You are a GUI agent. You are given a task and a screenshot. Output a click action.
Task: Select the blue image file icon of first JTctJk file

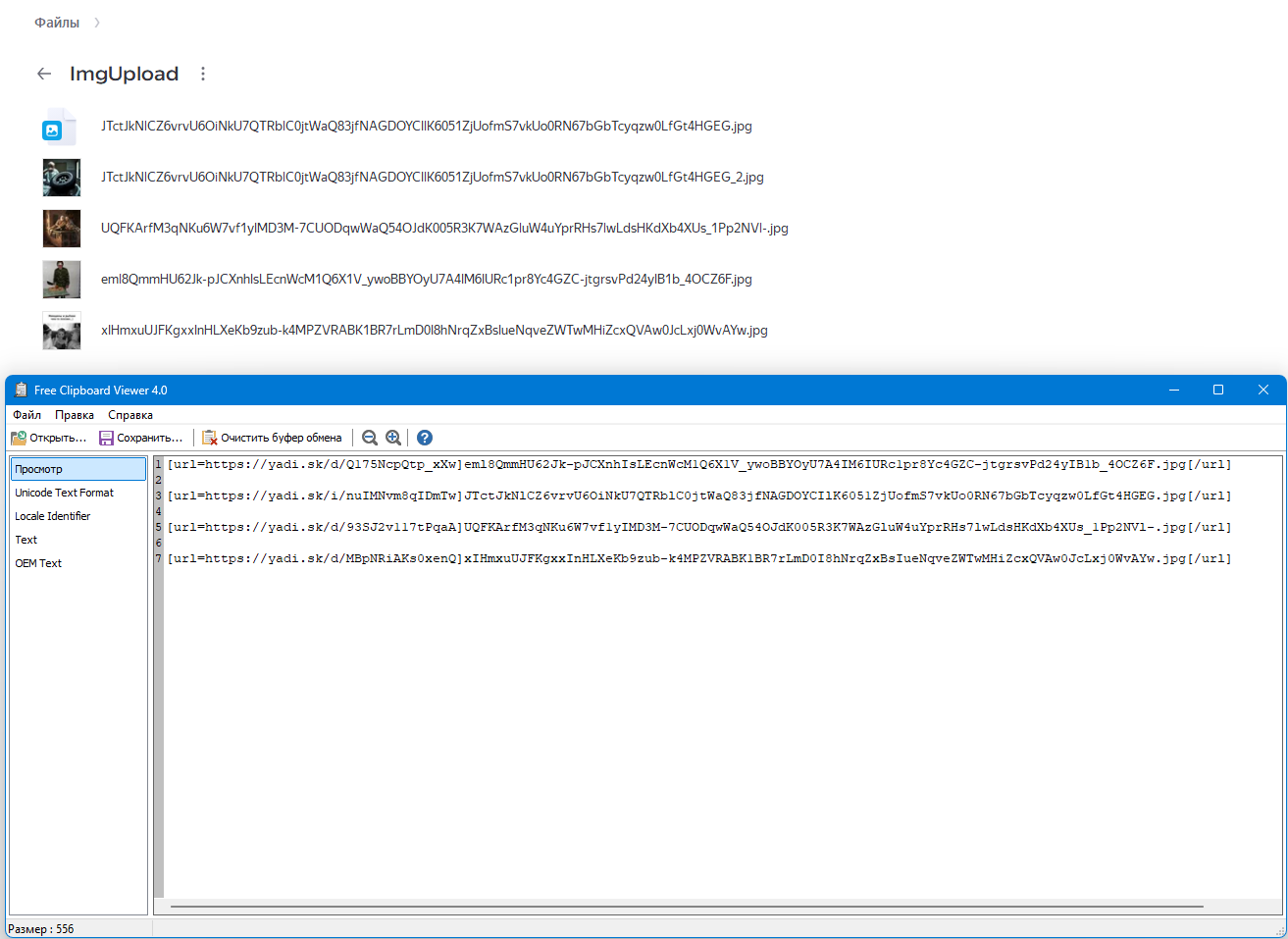60,127
